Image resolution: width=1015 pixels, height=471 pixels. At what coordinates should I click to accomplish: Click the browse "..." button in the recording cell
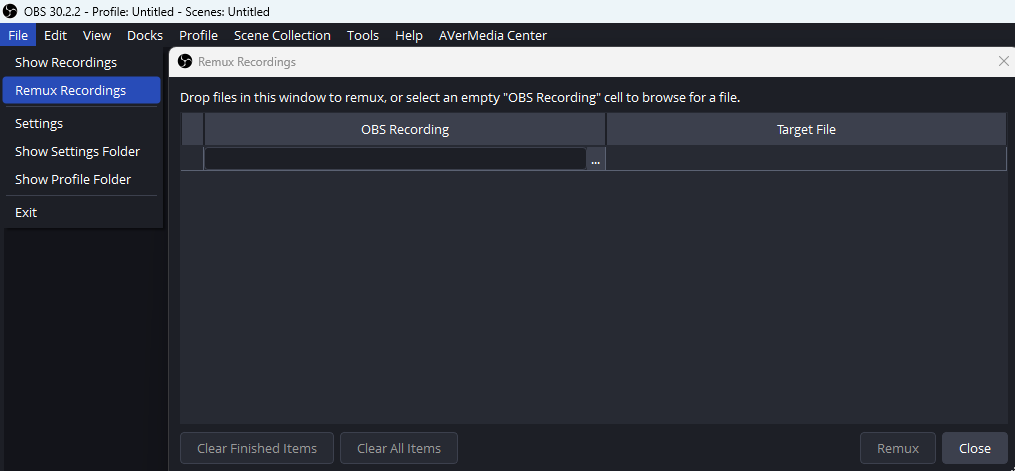(x=595, y=159)
